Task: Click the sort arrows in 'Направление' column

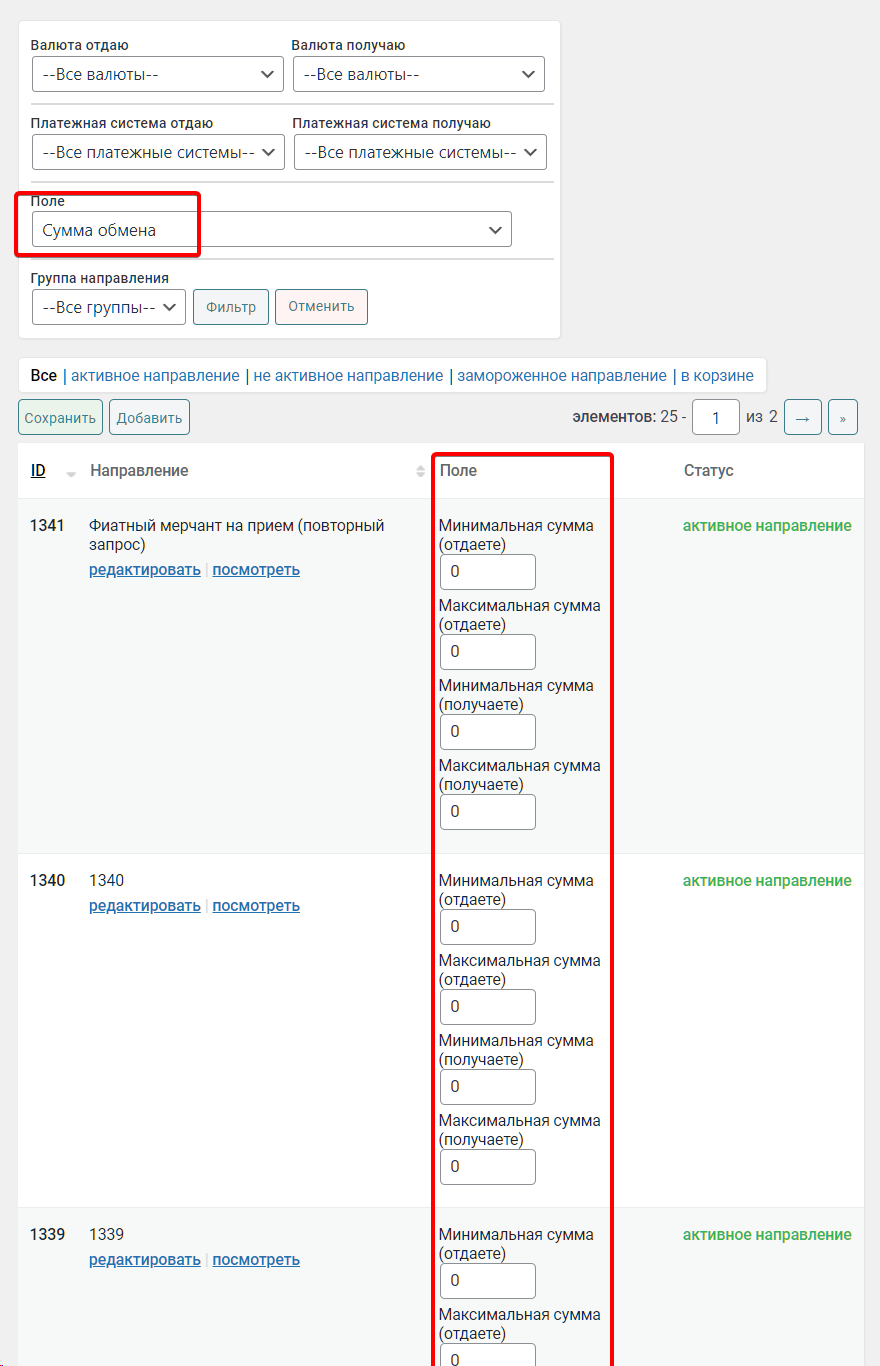Action: pos(420,471)
